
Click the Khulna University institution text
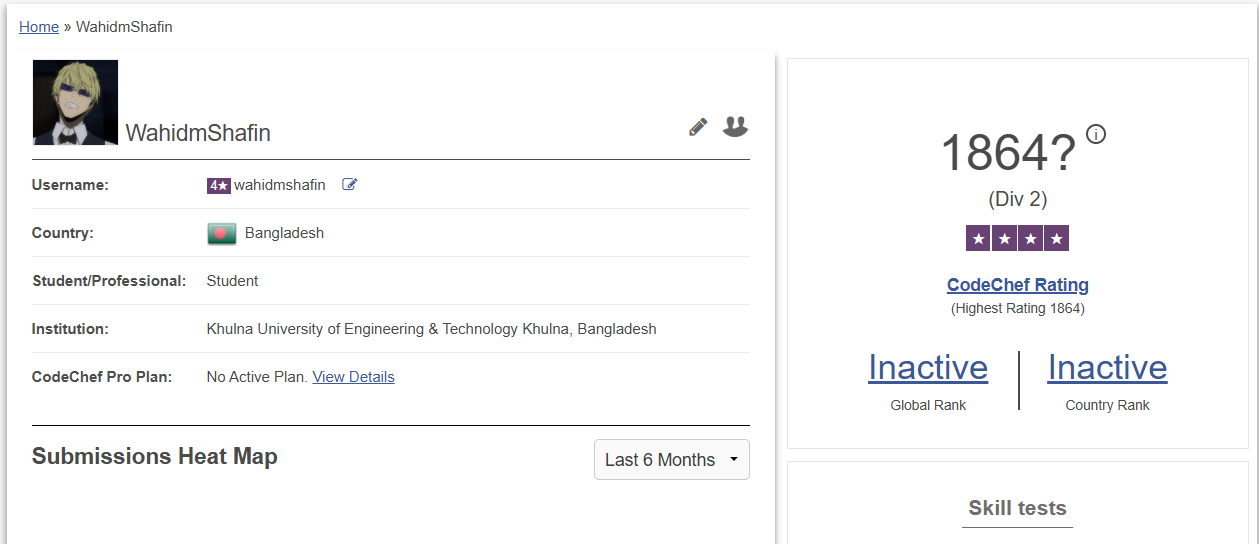point(431,329)
